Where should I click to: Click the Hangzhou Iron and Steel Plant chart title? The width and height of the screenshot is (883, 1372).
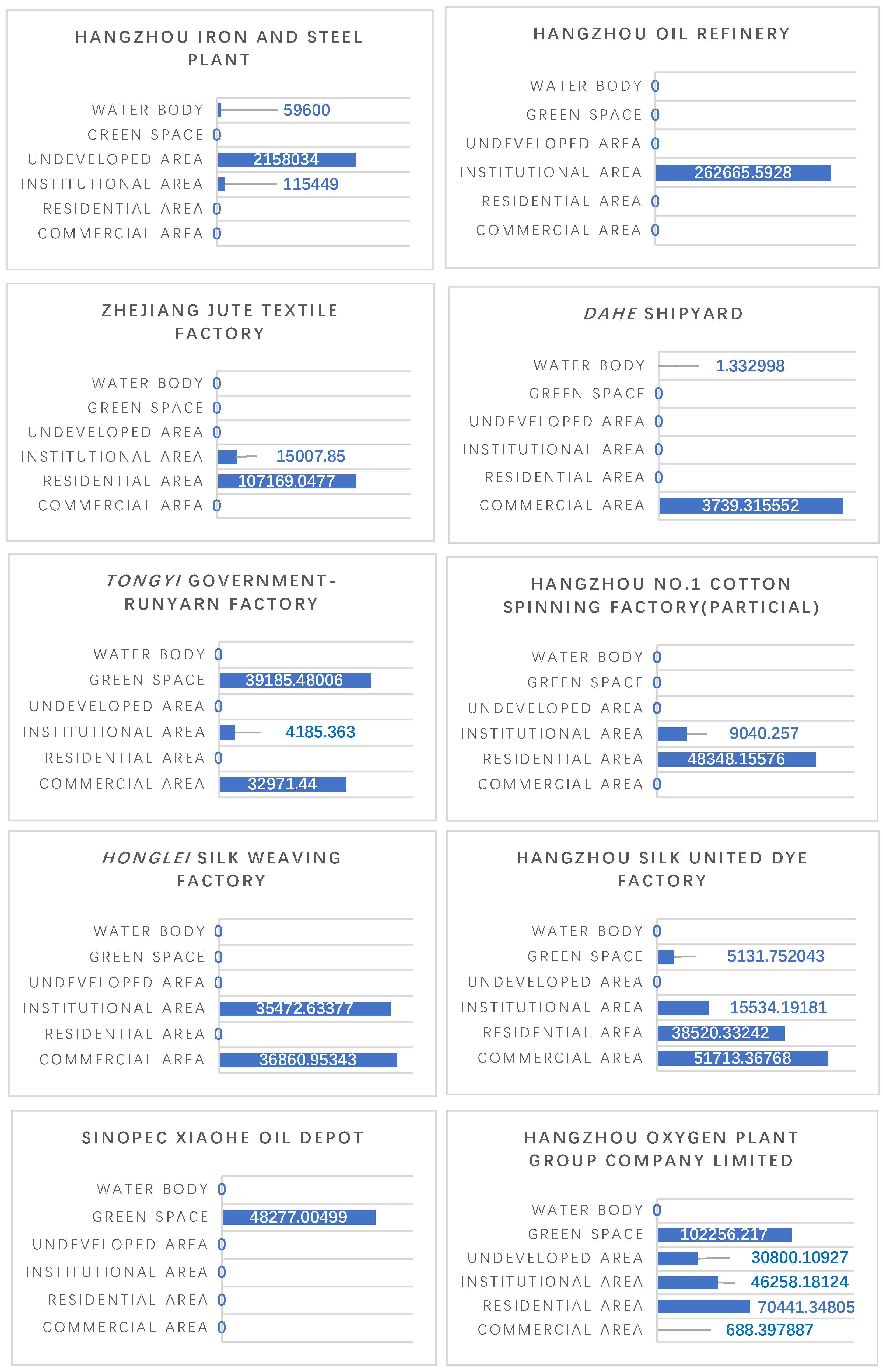pyautogui.click(x=219, y=48)
